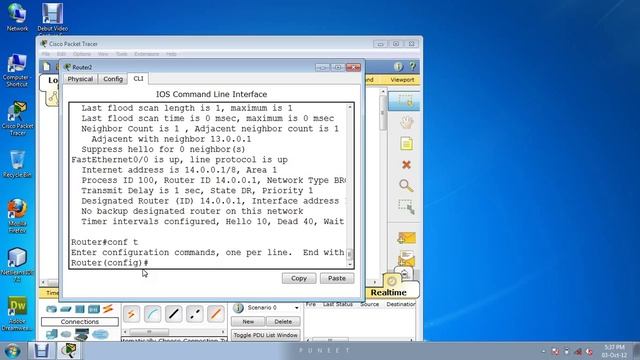Open the Adobe Dreamweaver desktop icon
This screenshot has width=640, height=360.
tap(17, 313)
